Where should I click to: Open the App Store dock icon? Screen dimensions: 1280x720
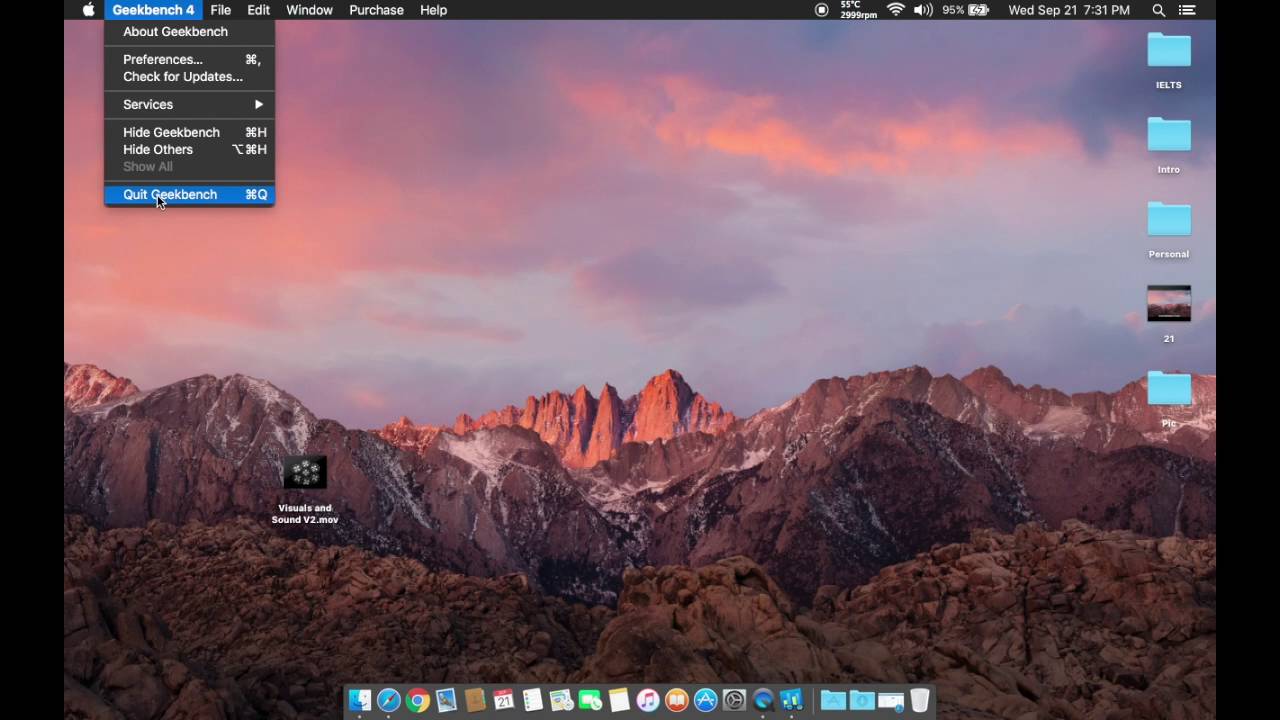pyautogui.click(x=706, y=701)
